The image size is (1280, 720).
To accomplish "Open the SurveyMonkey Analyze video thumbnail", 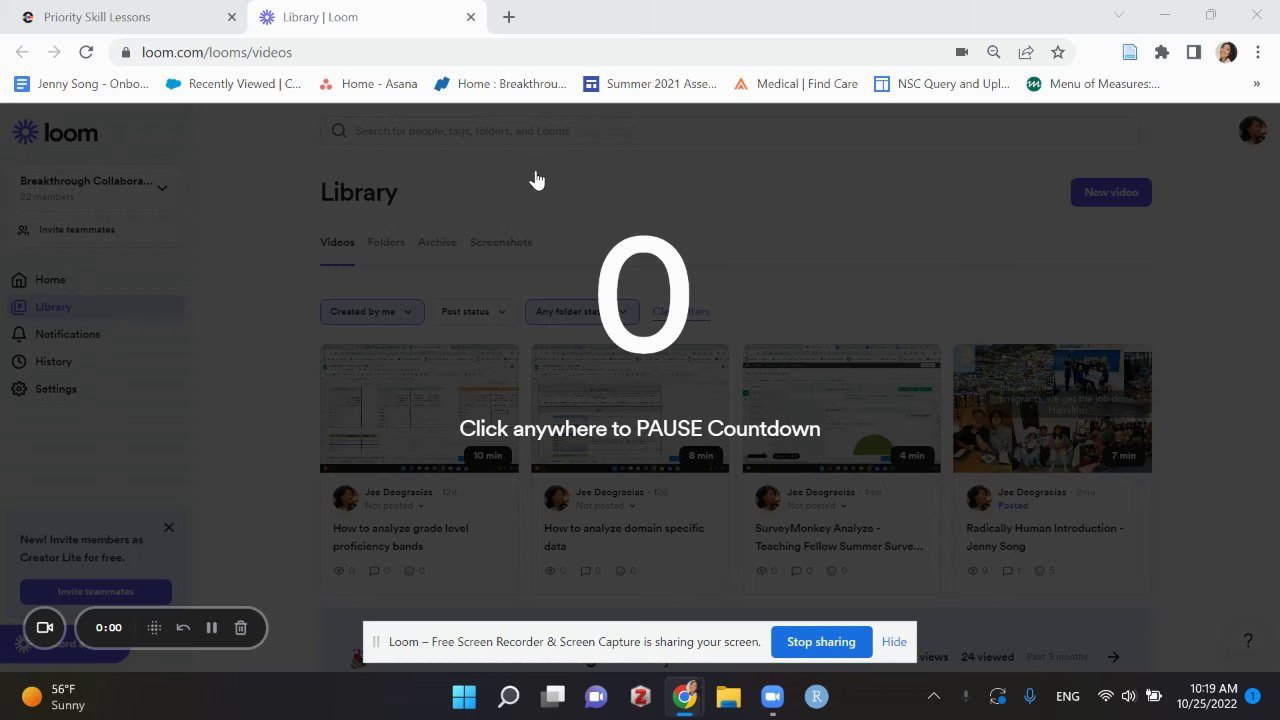I will tap(841, 408).
